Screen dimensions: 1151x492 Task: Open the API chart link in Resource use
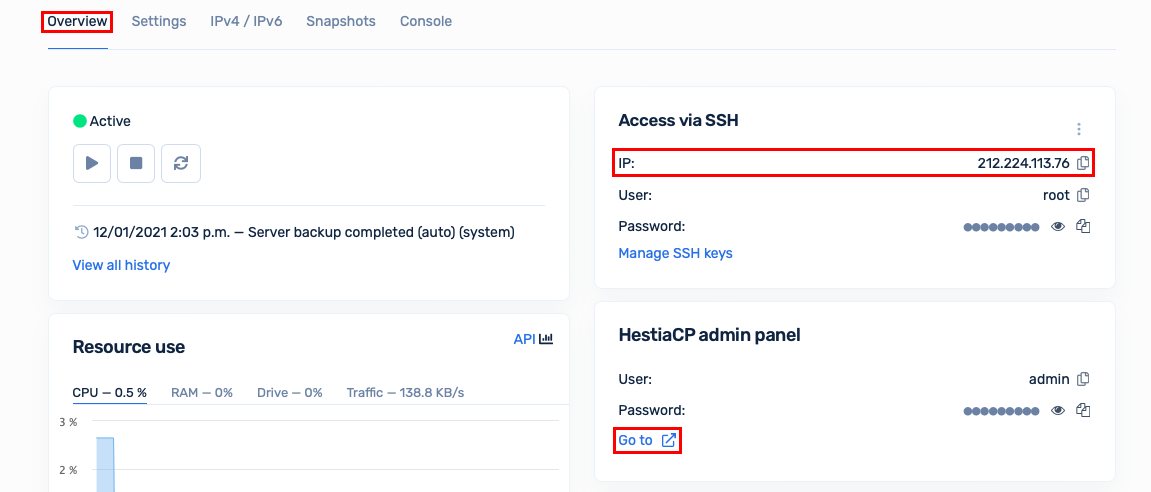click(x=533, y=339)
